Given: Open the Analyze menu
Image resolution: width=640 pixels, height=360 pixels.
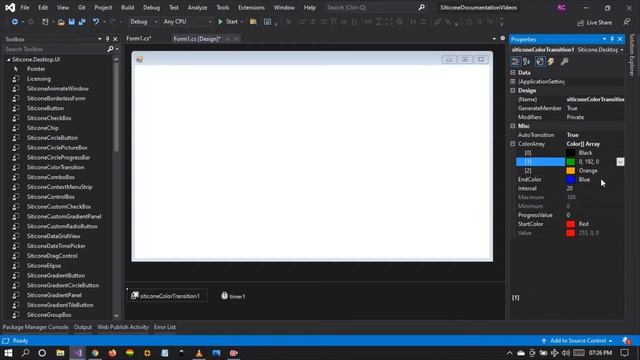Looking at the screenshot, I should [197, 7].
